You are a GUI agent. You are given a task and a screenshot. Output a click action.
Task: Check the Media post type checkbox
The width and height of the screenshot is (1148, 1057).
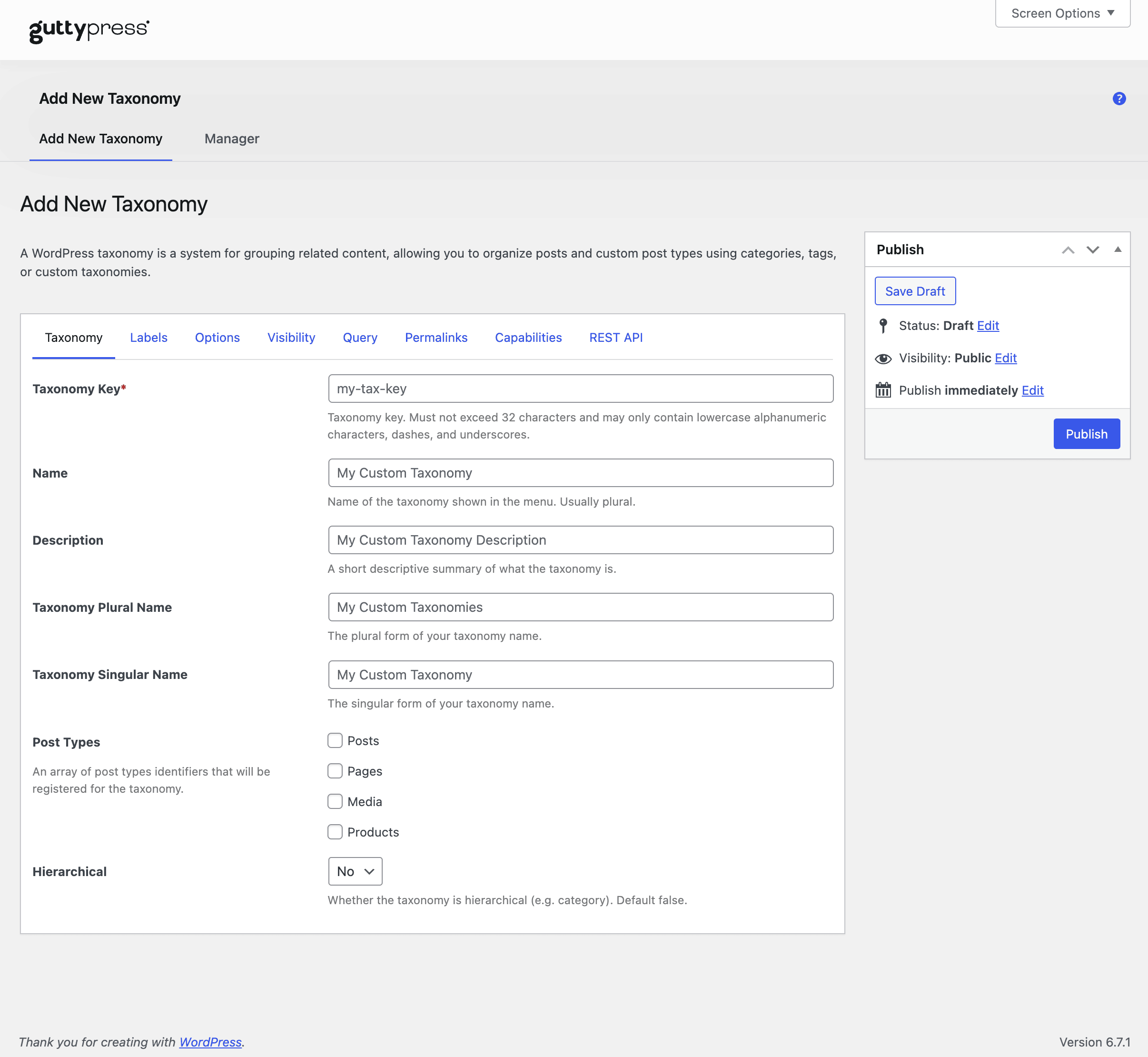click(335, 801)
